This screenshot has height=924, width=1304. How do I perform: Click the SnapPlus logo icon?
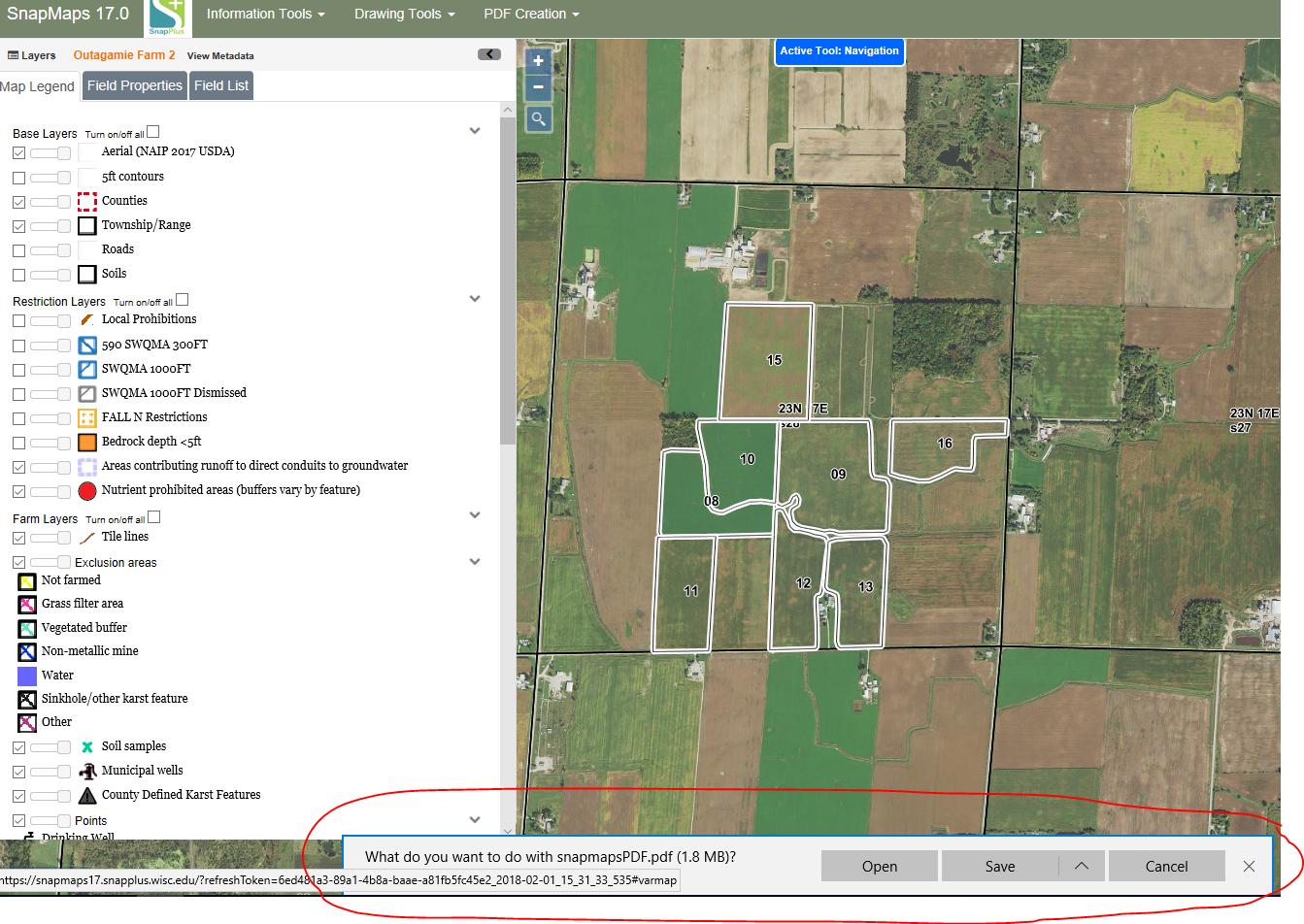click(x=167, y=17)
